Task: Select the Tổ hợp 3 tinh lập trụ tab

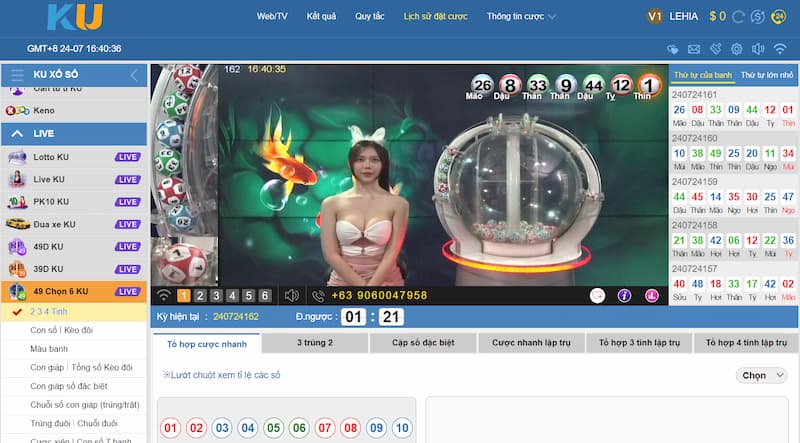Action: pos(639,343)
